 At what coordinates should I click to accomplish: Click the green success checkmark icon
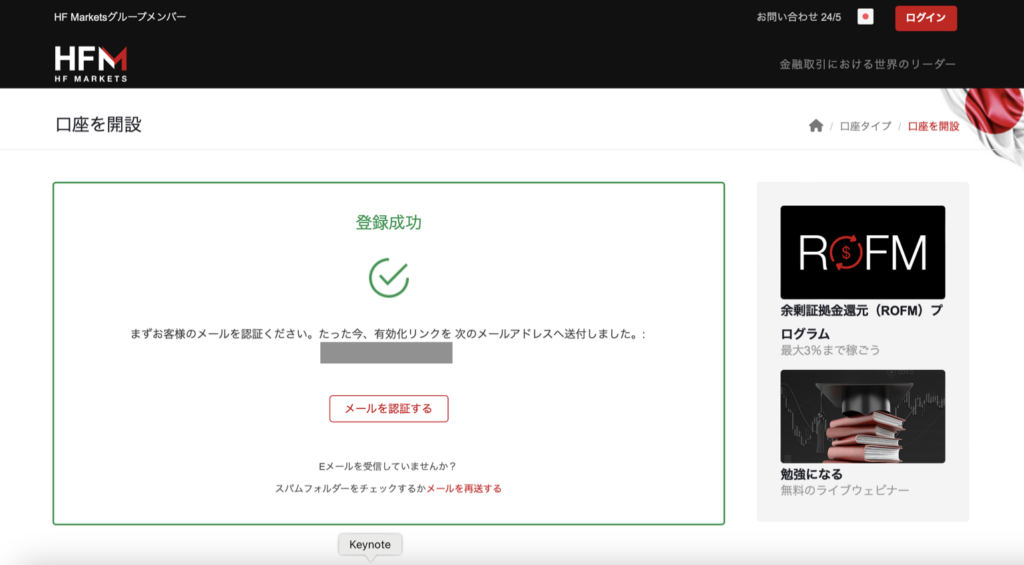tap(389, 278)
